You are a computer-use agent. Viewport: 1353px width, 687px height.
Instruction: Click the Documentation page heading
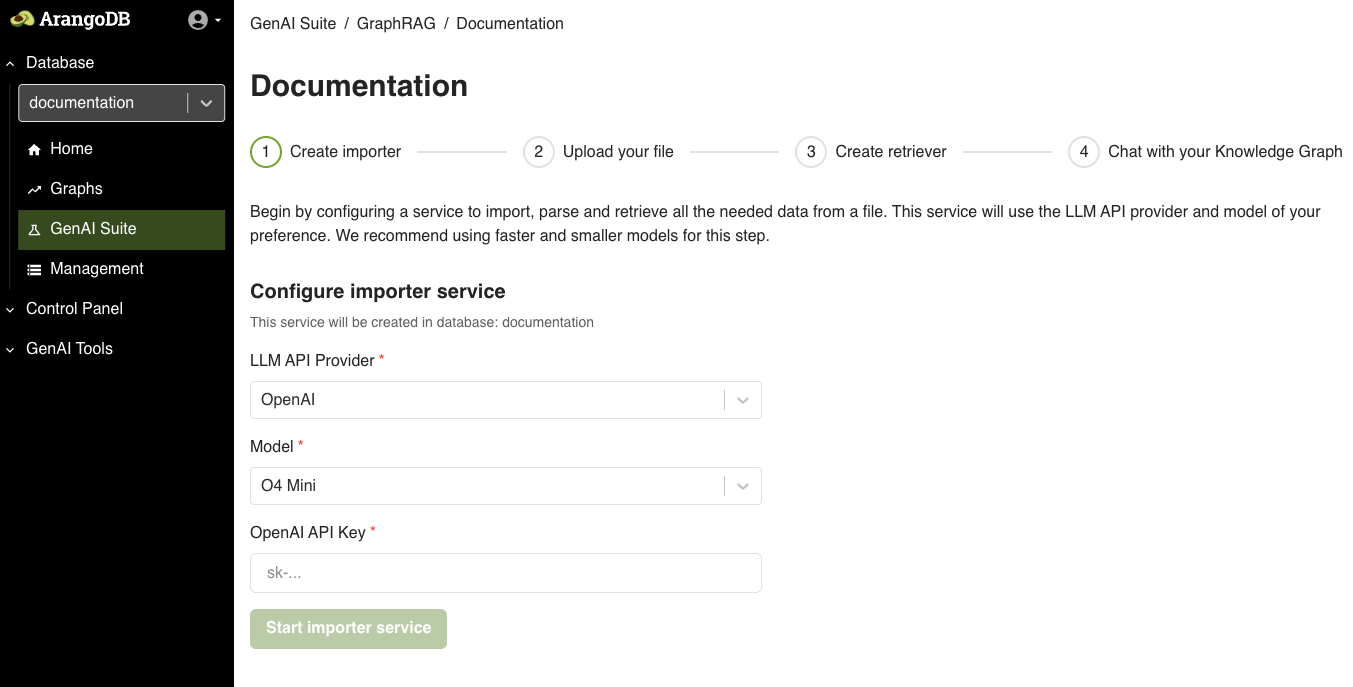(x=359, y=86)
